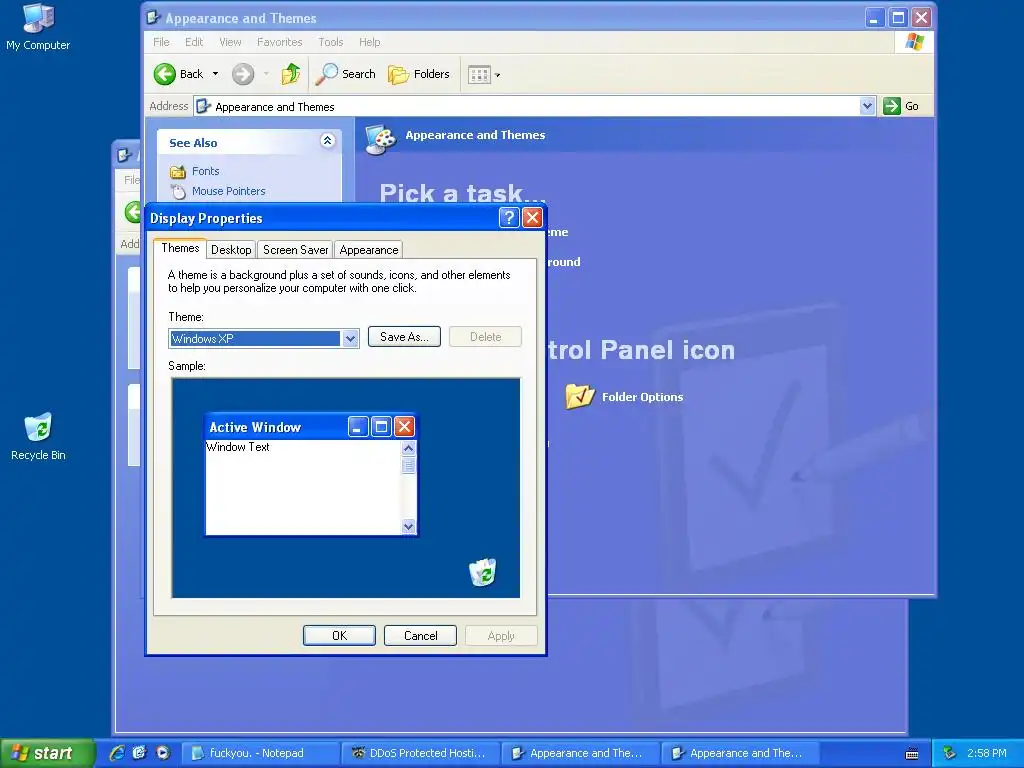Viewport: 1024px width, 768px height.
Task: Click the on-screen keyboard taskbar icon
Action: coord(912,754)
